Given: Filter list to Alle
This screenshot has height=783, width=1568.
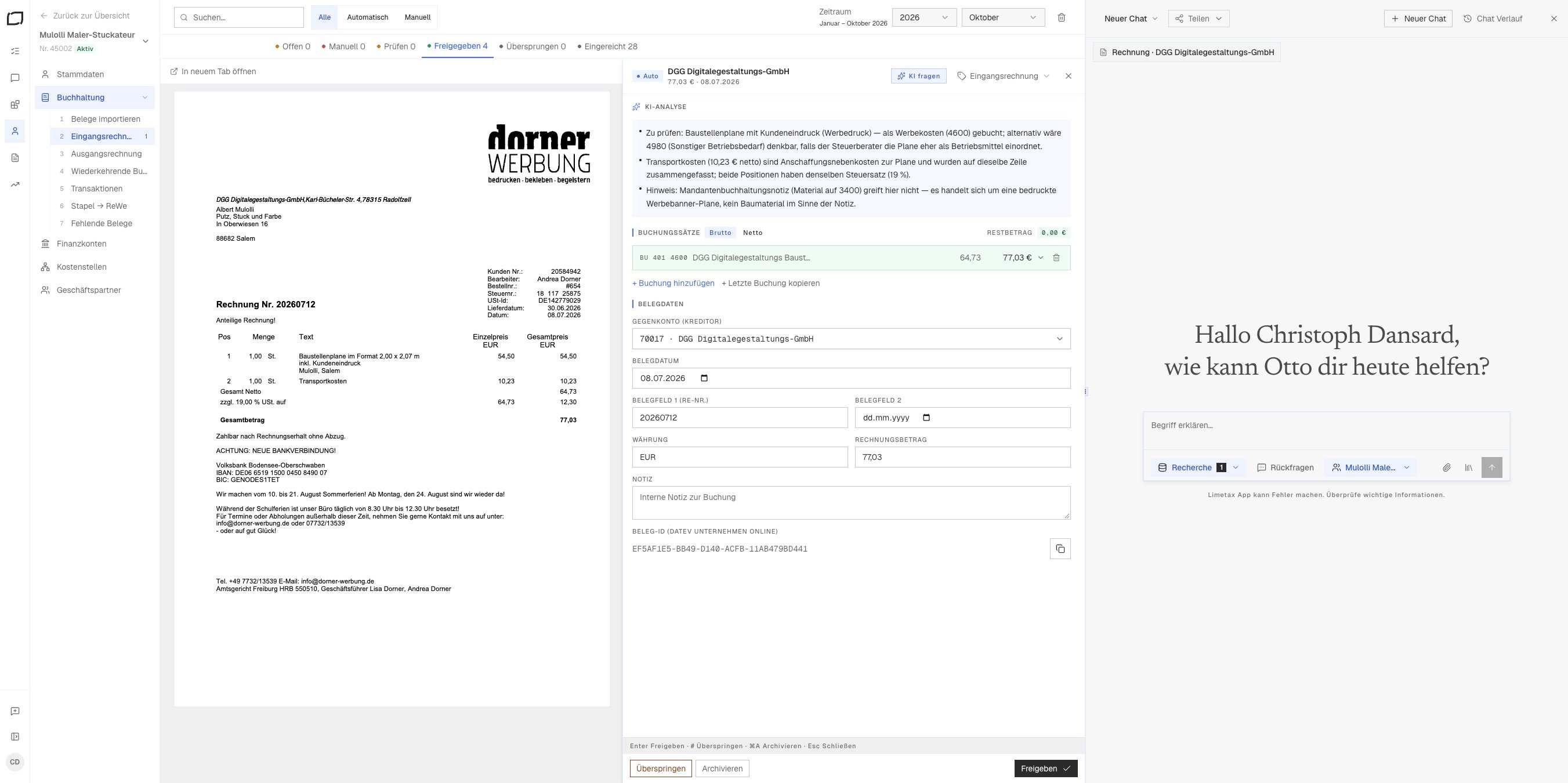Looking at the screenshot, I should pyautogui.click(x=324, y=17).
